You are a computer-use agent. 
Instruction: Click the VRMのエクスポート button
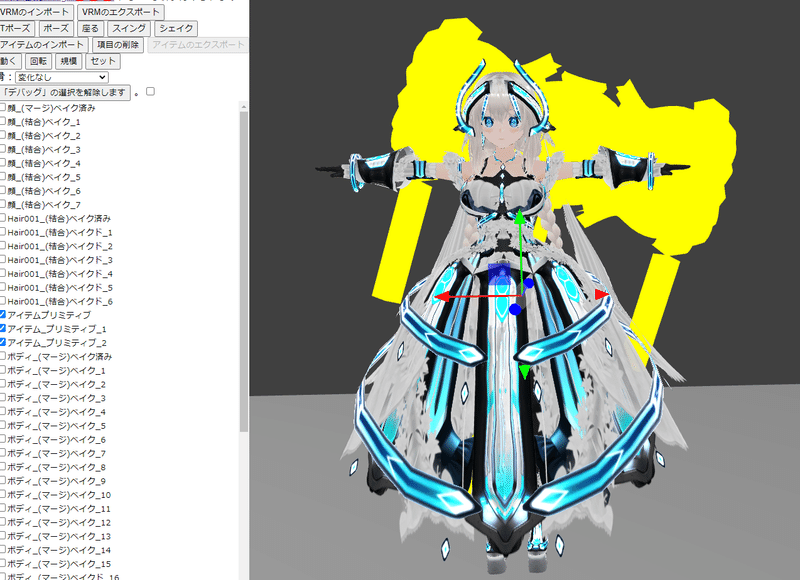pyautogui.click(x=121, y=12)
